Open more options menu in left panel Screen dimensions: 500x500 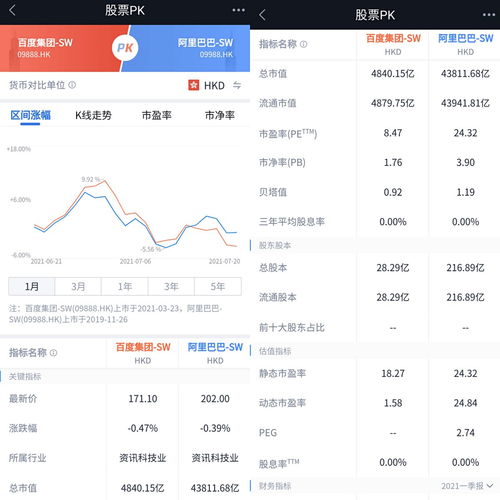(238, 10)
